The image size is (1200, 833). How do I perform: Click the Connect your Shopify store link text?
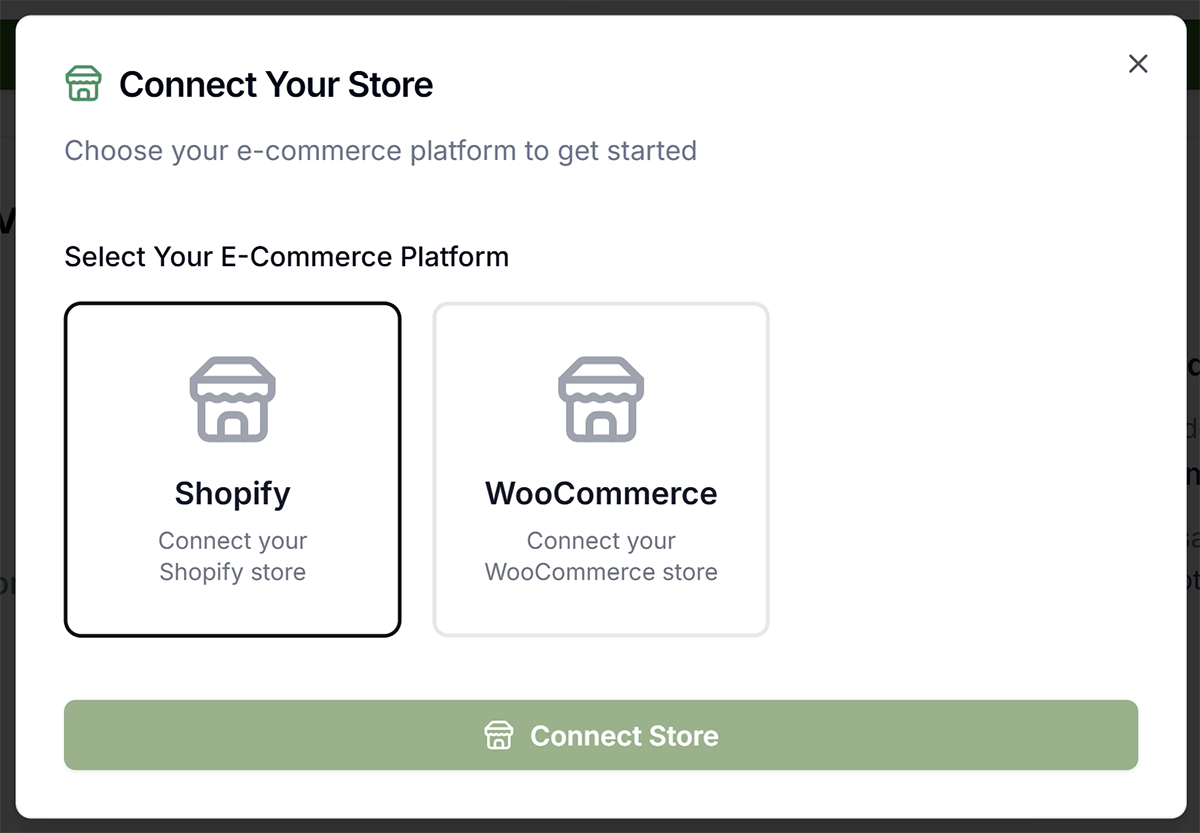pyautogui.click(x=232, y=556)
